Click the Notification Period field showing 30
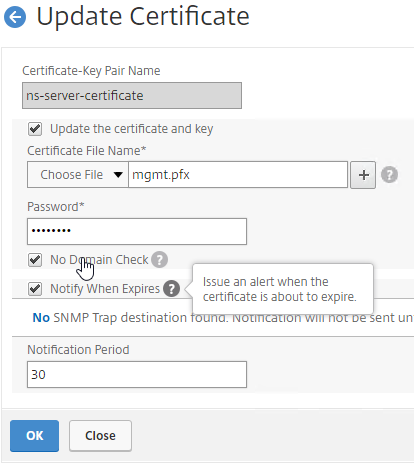Image resolution: width=414 pixels, height=463 pixels. pos(137,374)
